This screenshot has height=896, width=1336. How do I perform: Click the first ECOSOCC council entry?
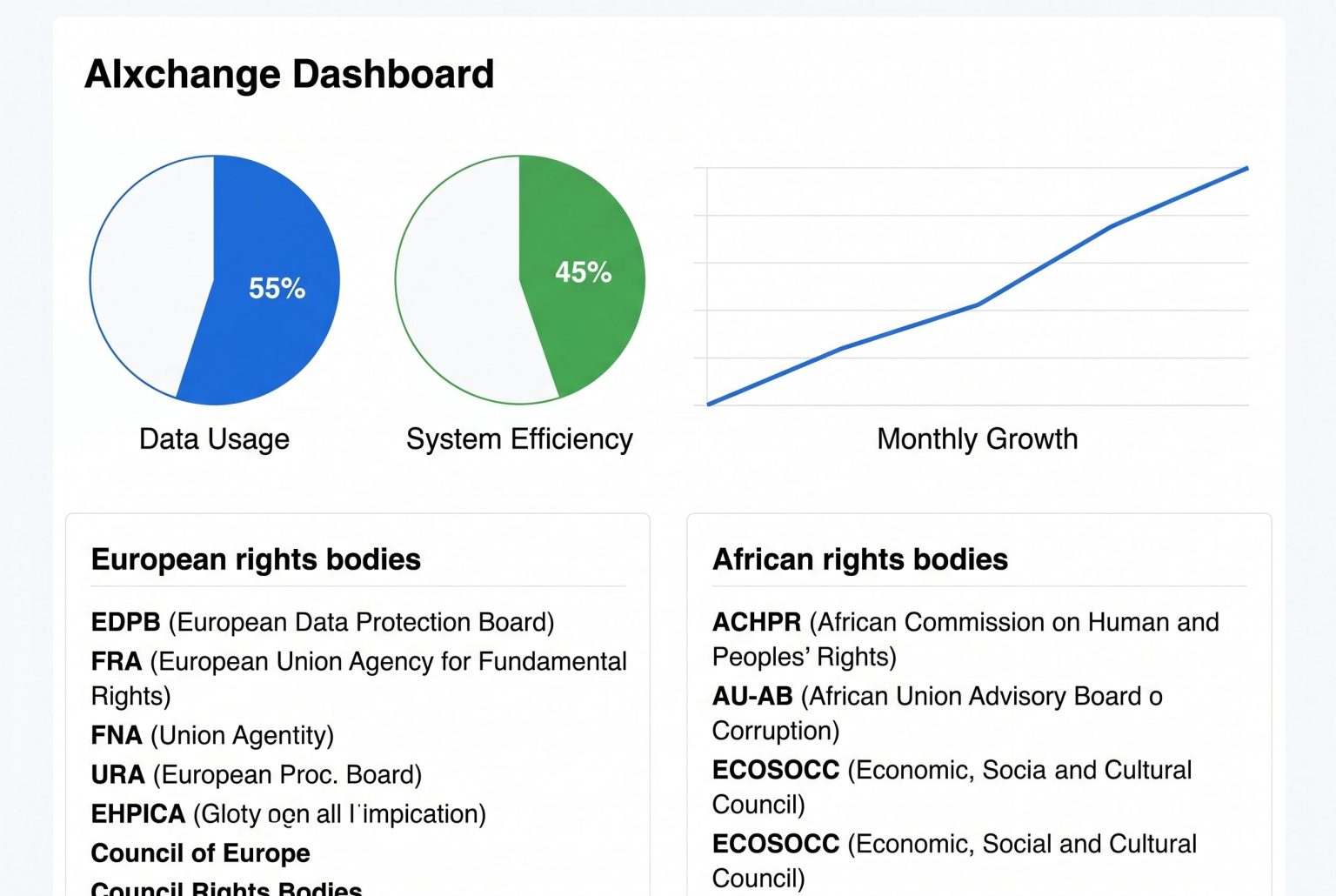pos(952,787)
